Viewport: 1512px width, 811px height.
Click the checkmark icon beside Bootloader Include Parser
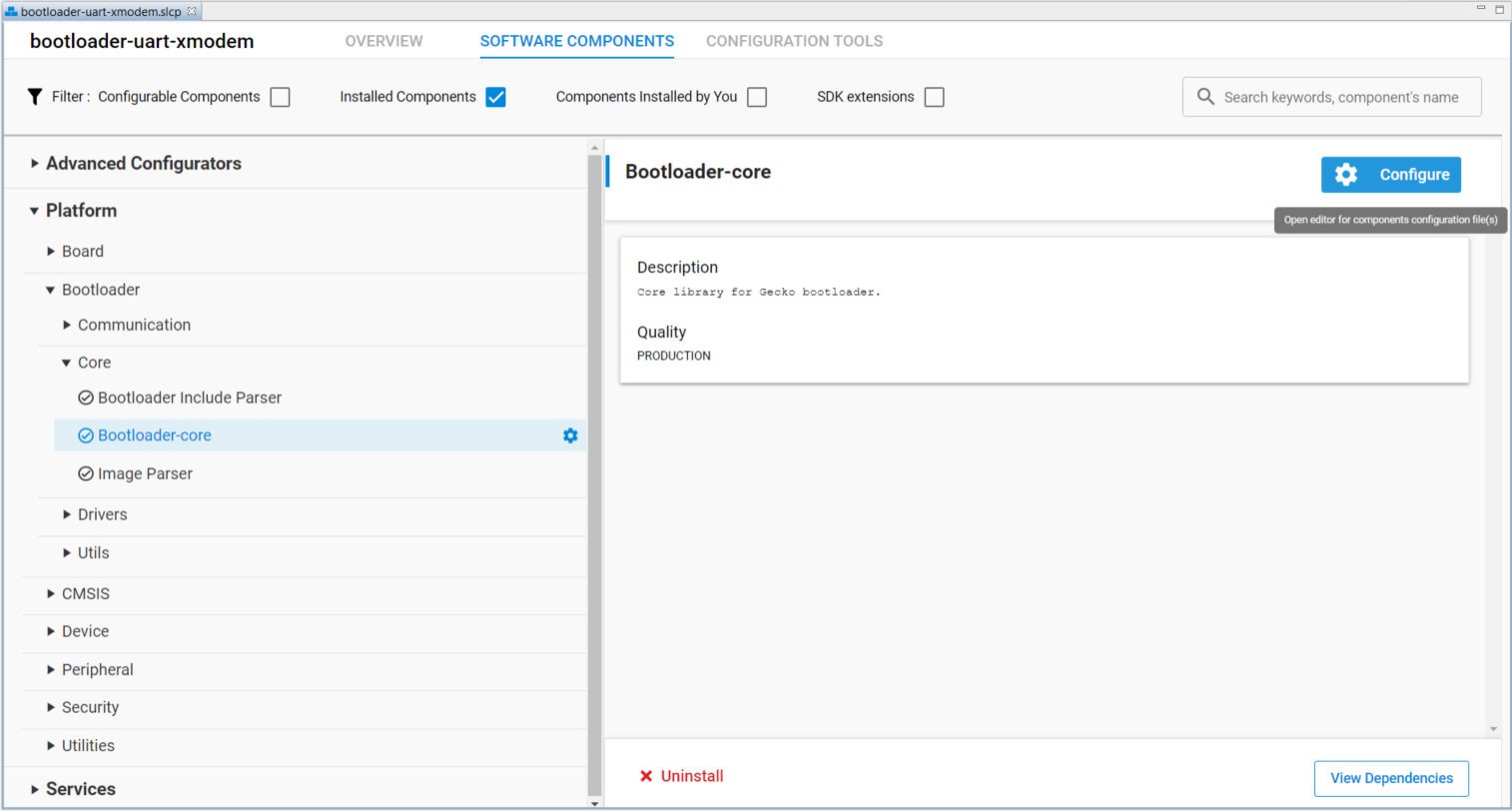[85, 398]
